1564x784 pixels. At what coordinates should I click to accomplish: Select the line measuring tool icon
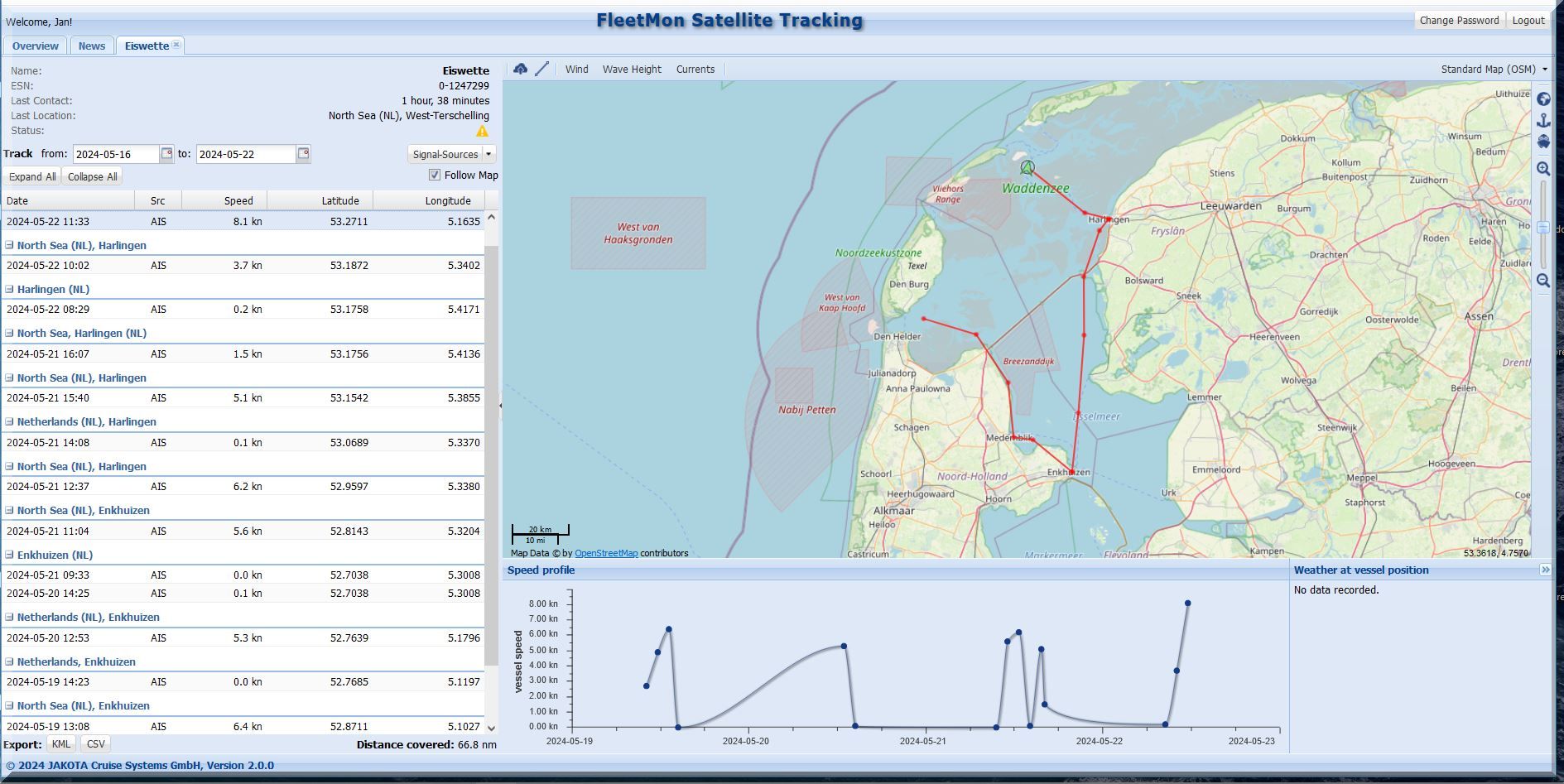coord(542,70)
